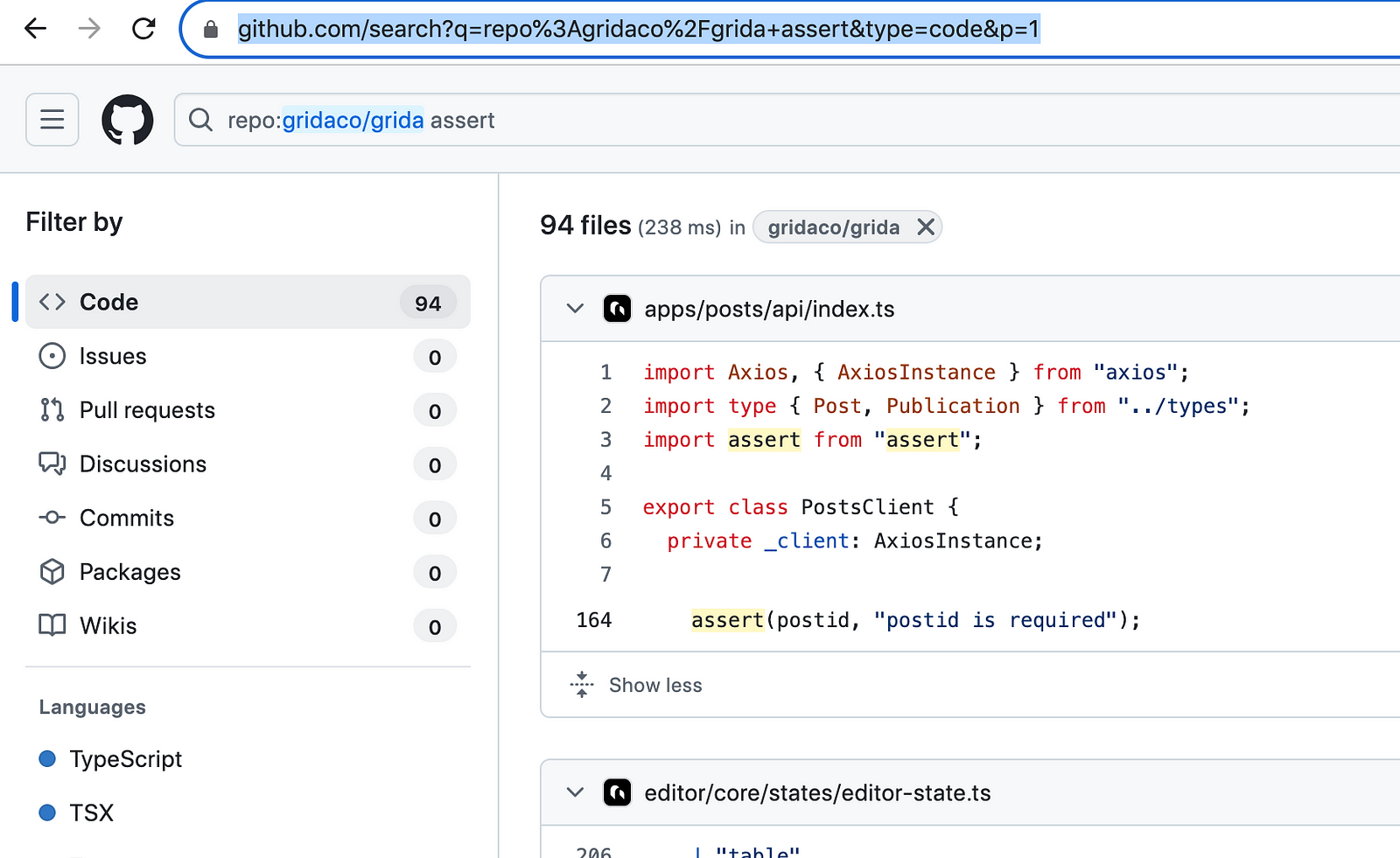The height and width of the screenshot is (858, 1400).
Task: Open repo avatar beside apps/posts/api/index.ts
Action: [617, 309]
